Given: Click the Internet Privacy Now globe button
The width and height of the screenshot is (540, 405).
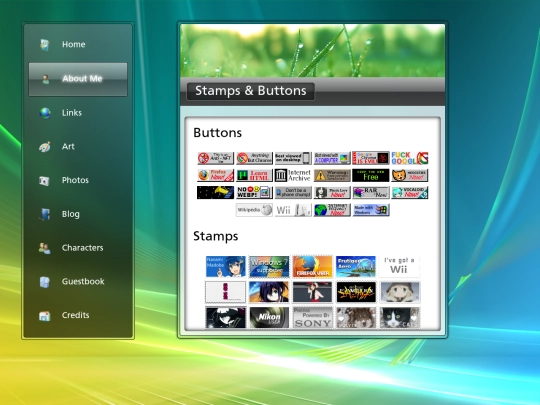Looking at the screenshot, I should [332, 210].
